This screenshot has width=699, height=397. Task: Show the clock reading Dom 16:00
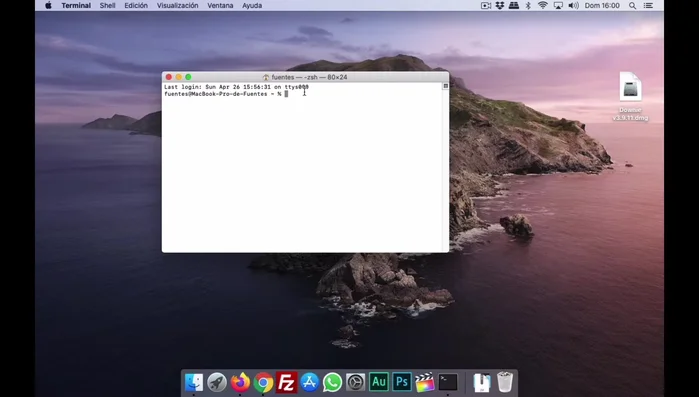(602, 5)
